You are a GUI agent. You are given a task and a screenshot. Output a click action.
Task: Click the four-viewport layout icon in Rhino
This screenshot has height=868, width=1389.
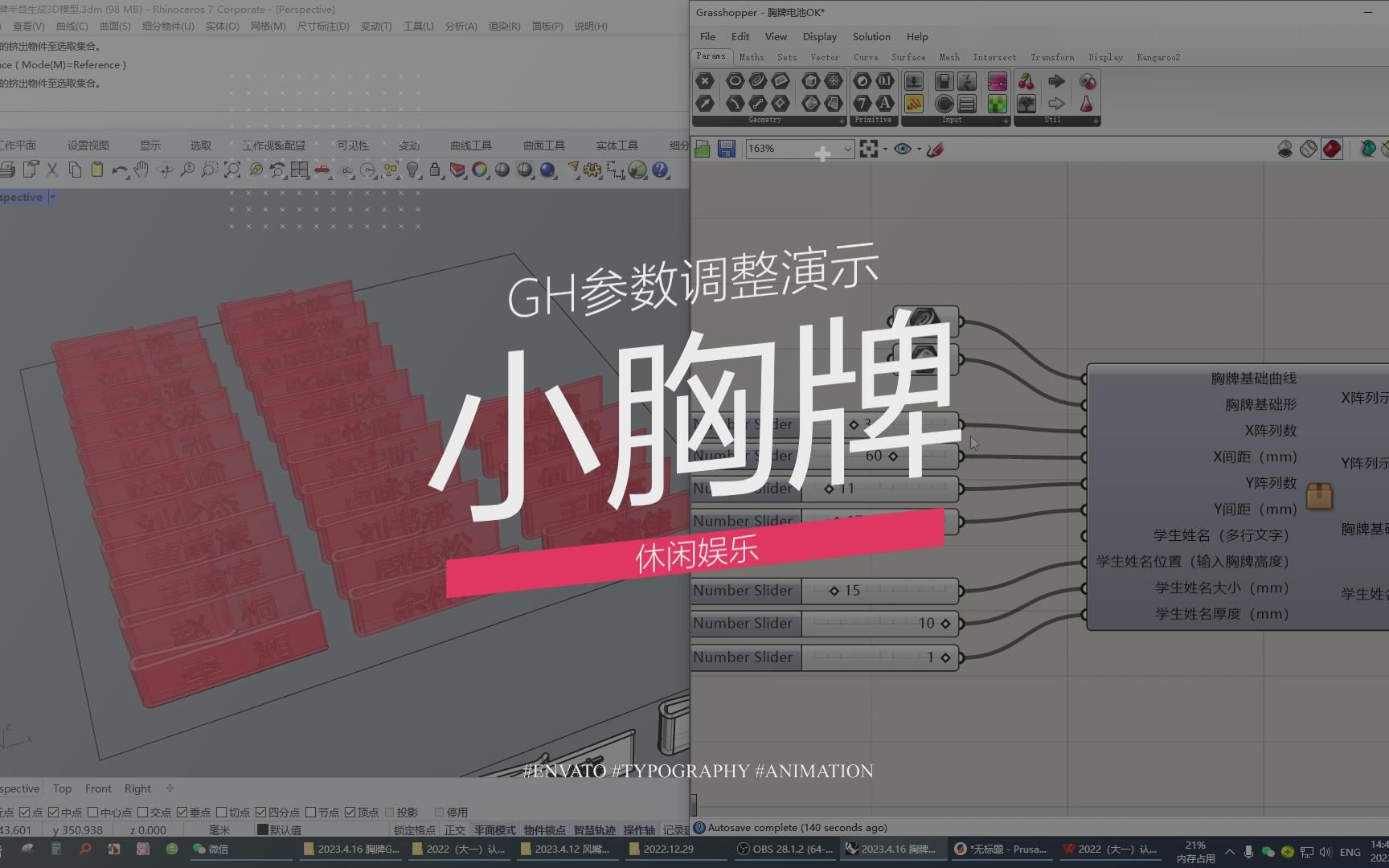(300, 170)
